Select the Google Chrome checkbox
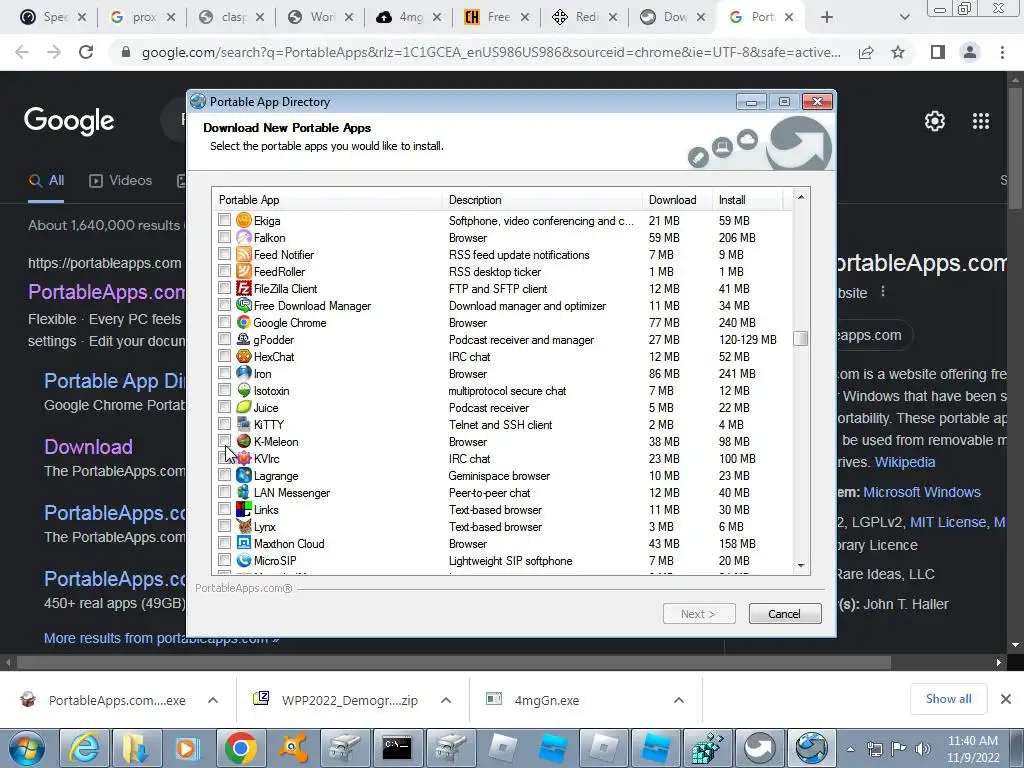 225,322
